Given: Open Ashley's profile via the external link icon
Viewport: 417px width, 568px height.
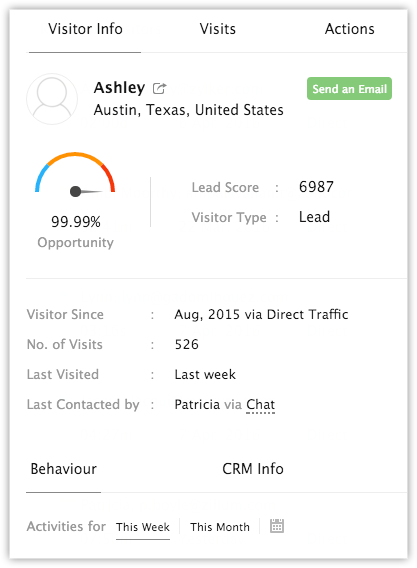Looking at the screenshot, I should [x=159, y=88].
